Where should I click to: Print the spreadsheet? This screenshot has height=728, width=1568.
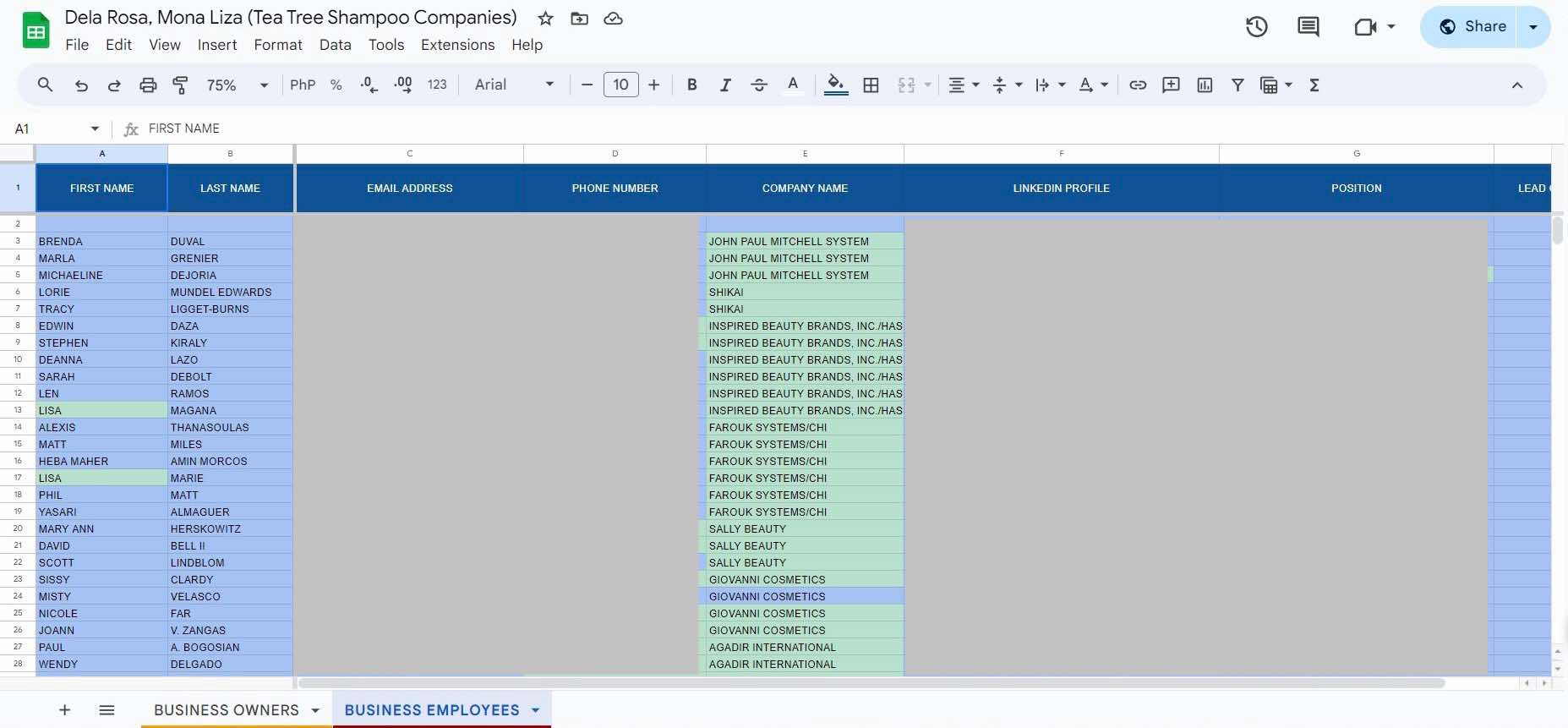(148, 85)
